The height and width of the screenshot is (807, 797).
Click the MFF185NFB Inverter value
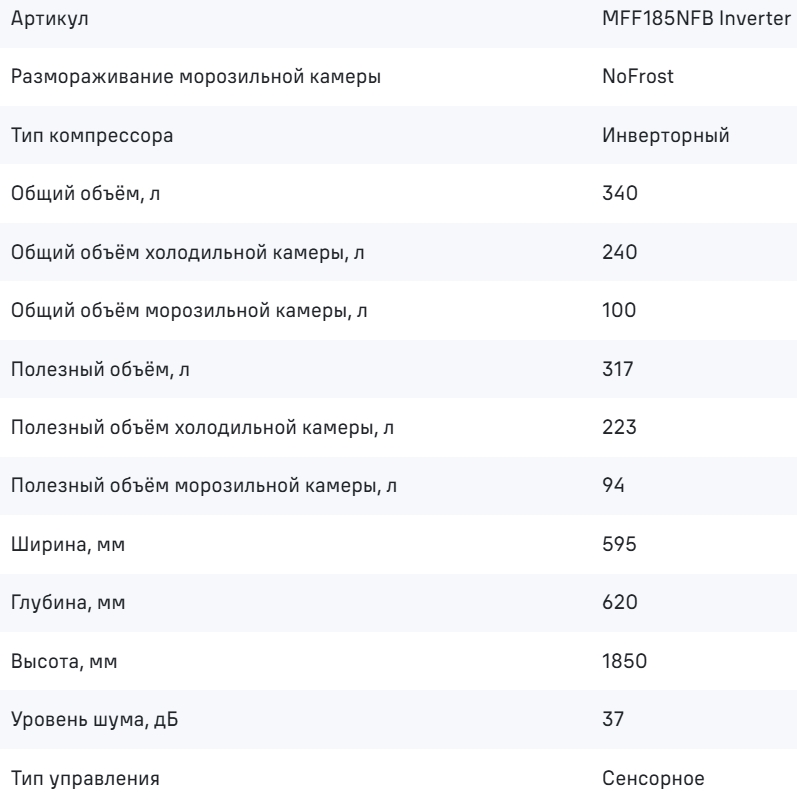(696, 19)
